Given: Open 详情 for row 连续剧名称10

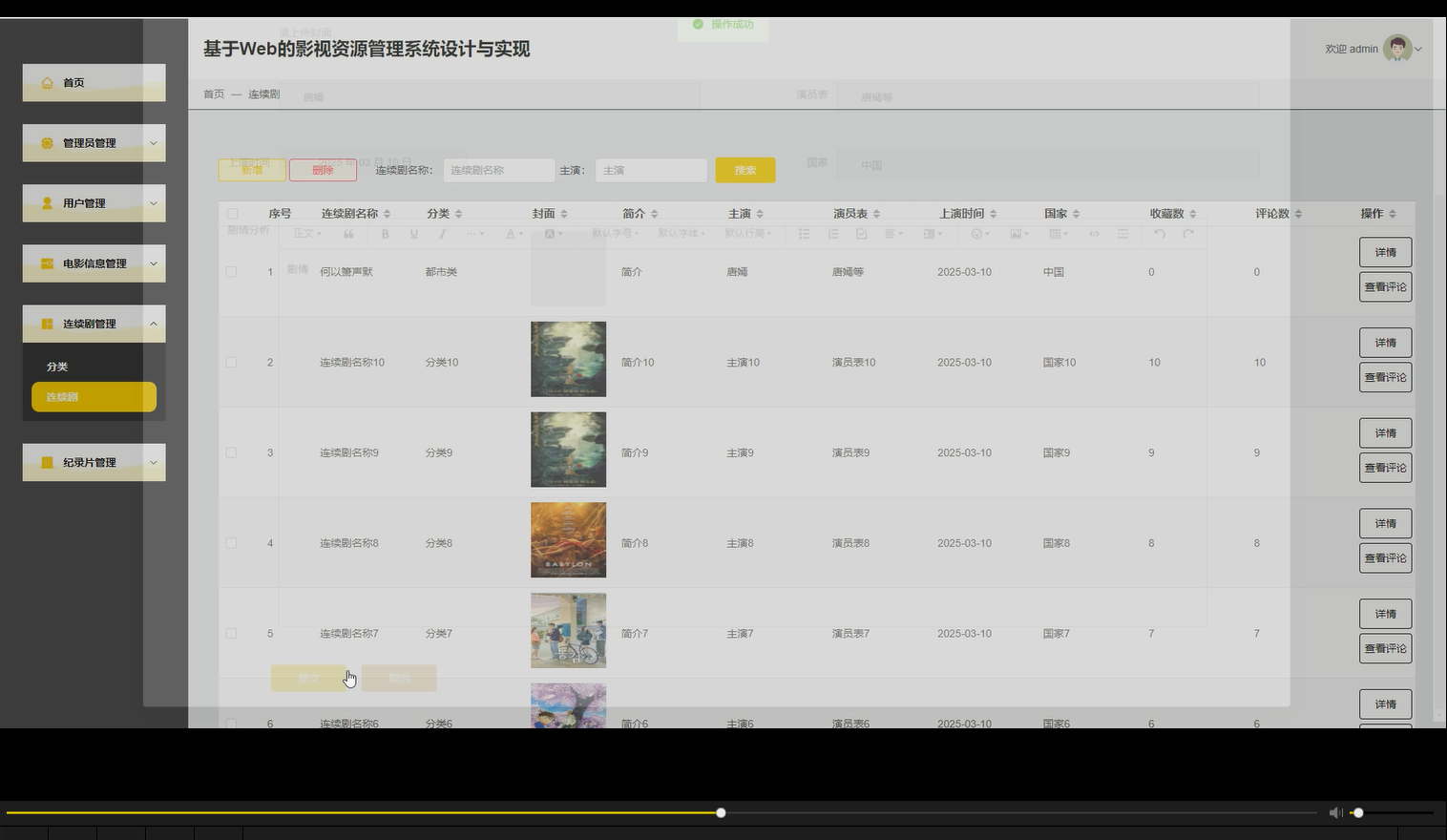Looking at the screenshot, I should click(1385, 343).
